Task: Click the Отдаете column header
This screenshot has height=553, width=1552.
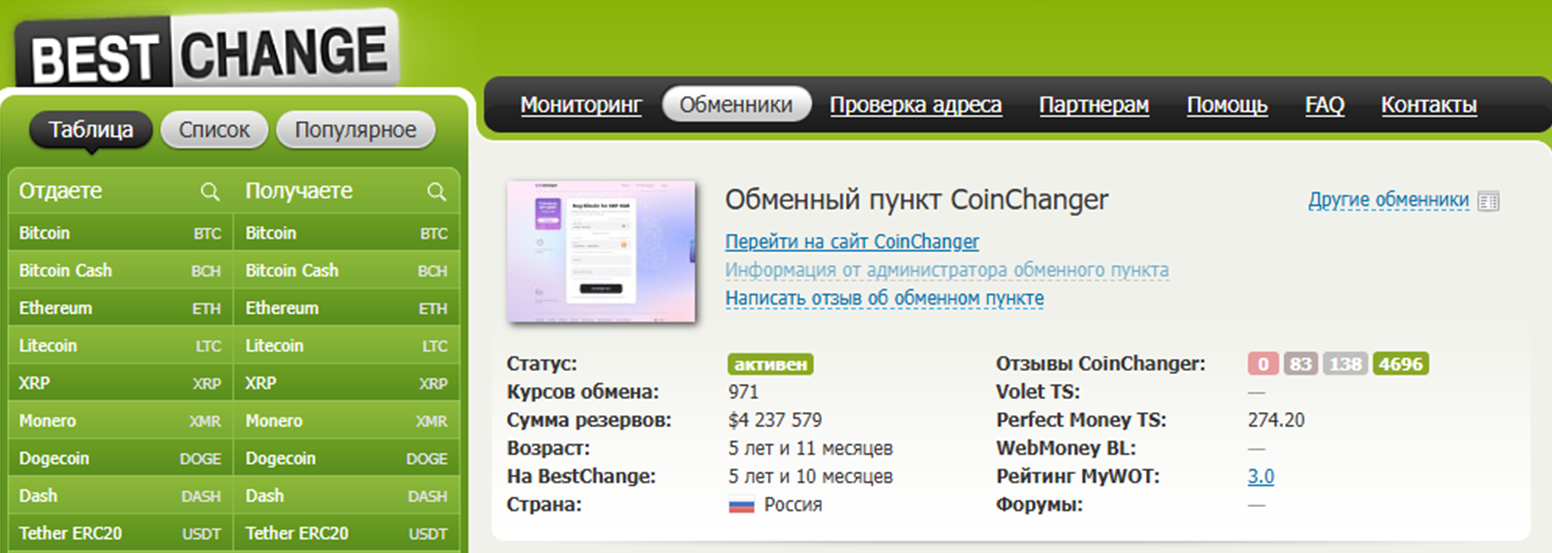Action: pyautogui.click(x=61, y=191)
